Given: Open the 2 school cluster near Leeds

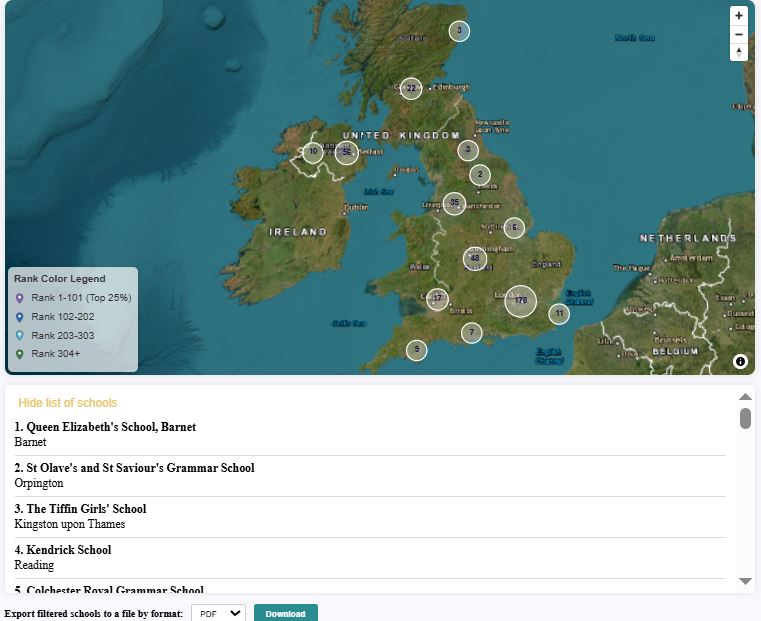Looking at the screenshot, I should (x=480, y=175).
